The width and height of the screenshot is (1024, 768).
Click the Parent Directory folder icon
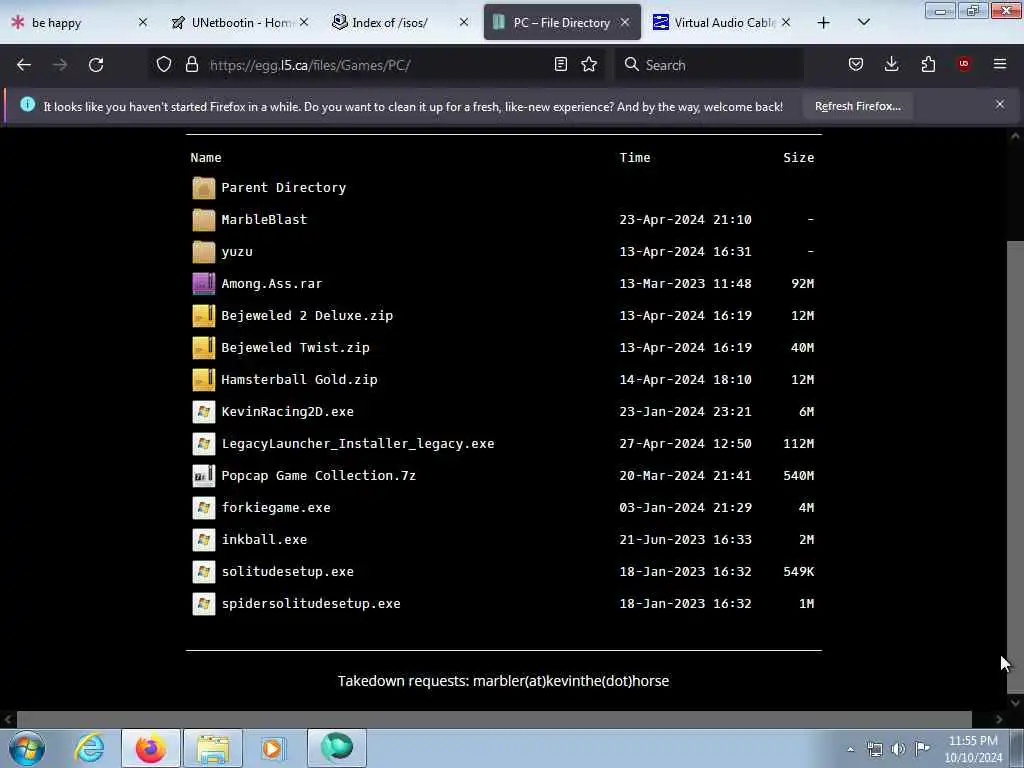204,187
